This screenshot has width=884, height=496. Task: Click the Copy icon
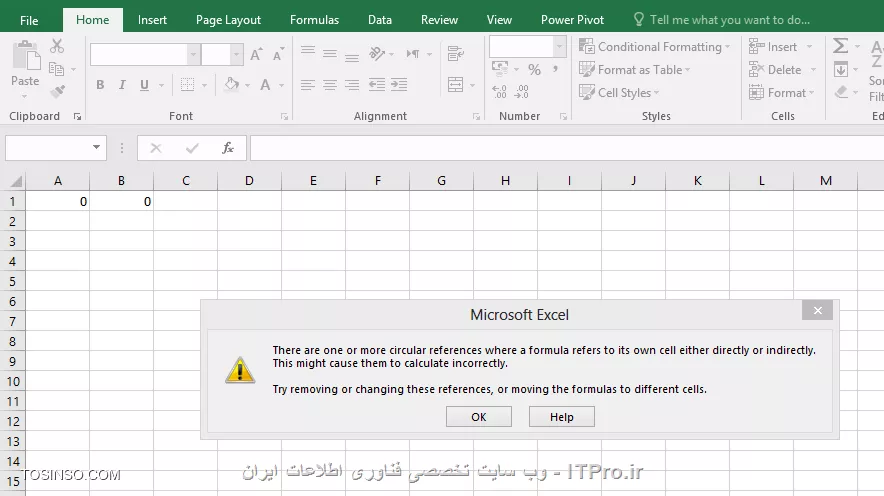[56, 69]
